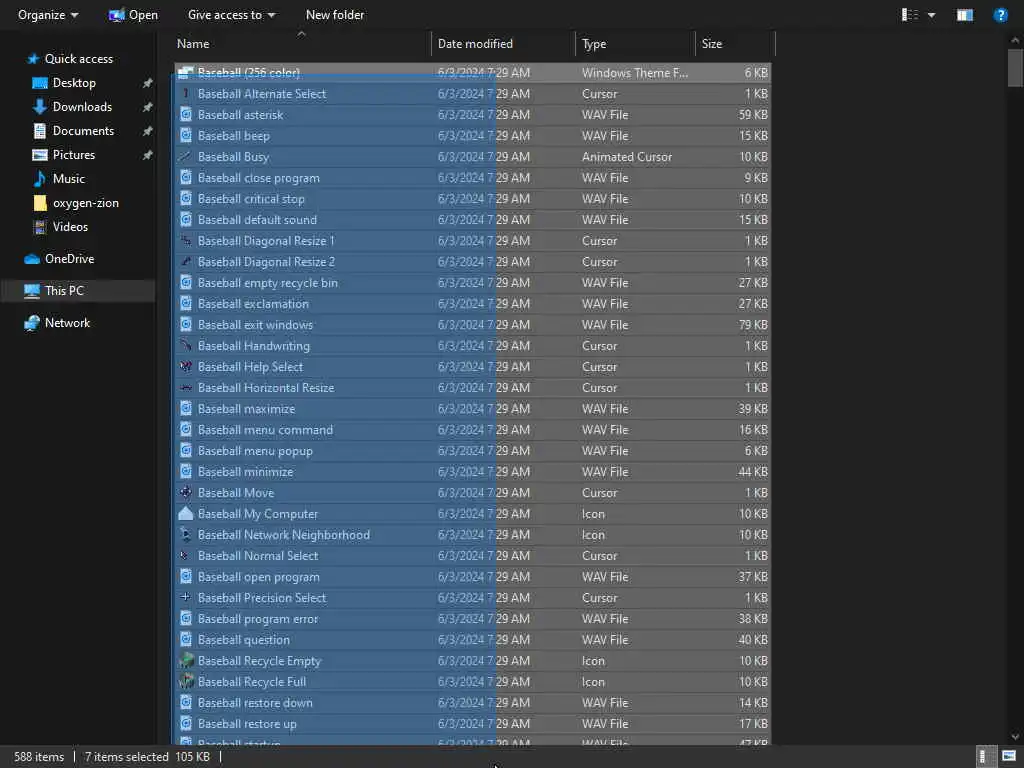Open the Organize dropdown menu
The width and height of the screenshot is (1024, 768).
point(48,14)
